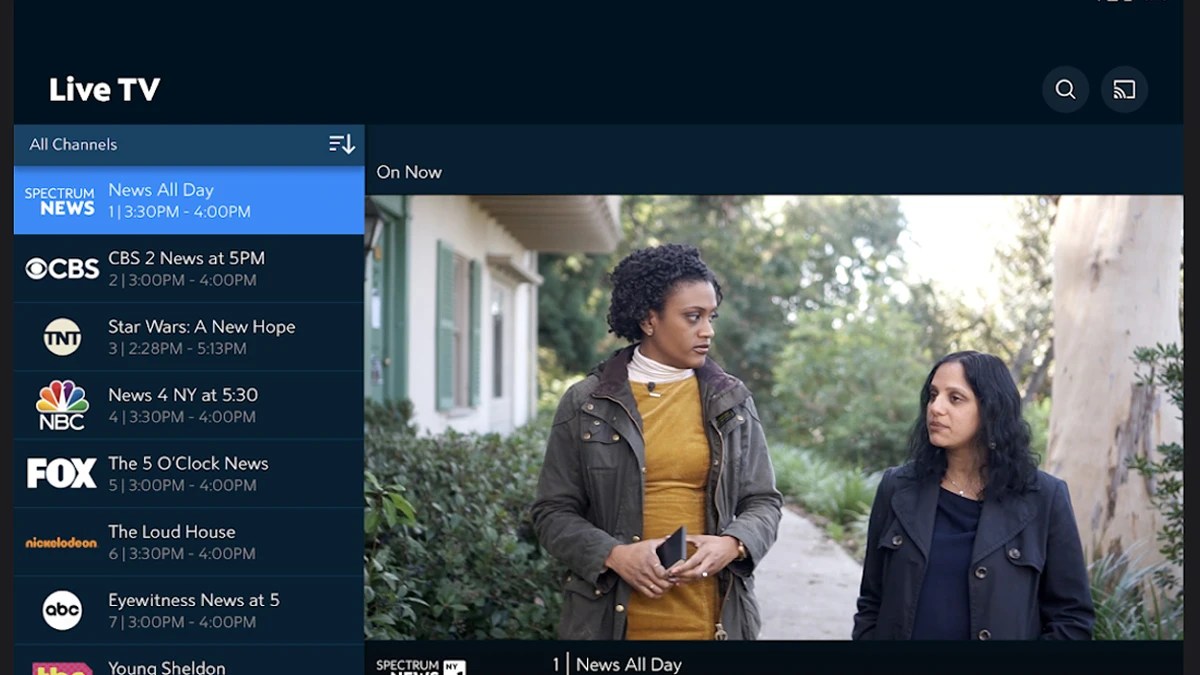Image resolution: width=1200 pixels, height=675 pixels.
Task: Open the search panel
Action: click(x=1065, y=89)
